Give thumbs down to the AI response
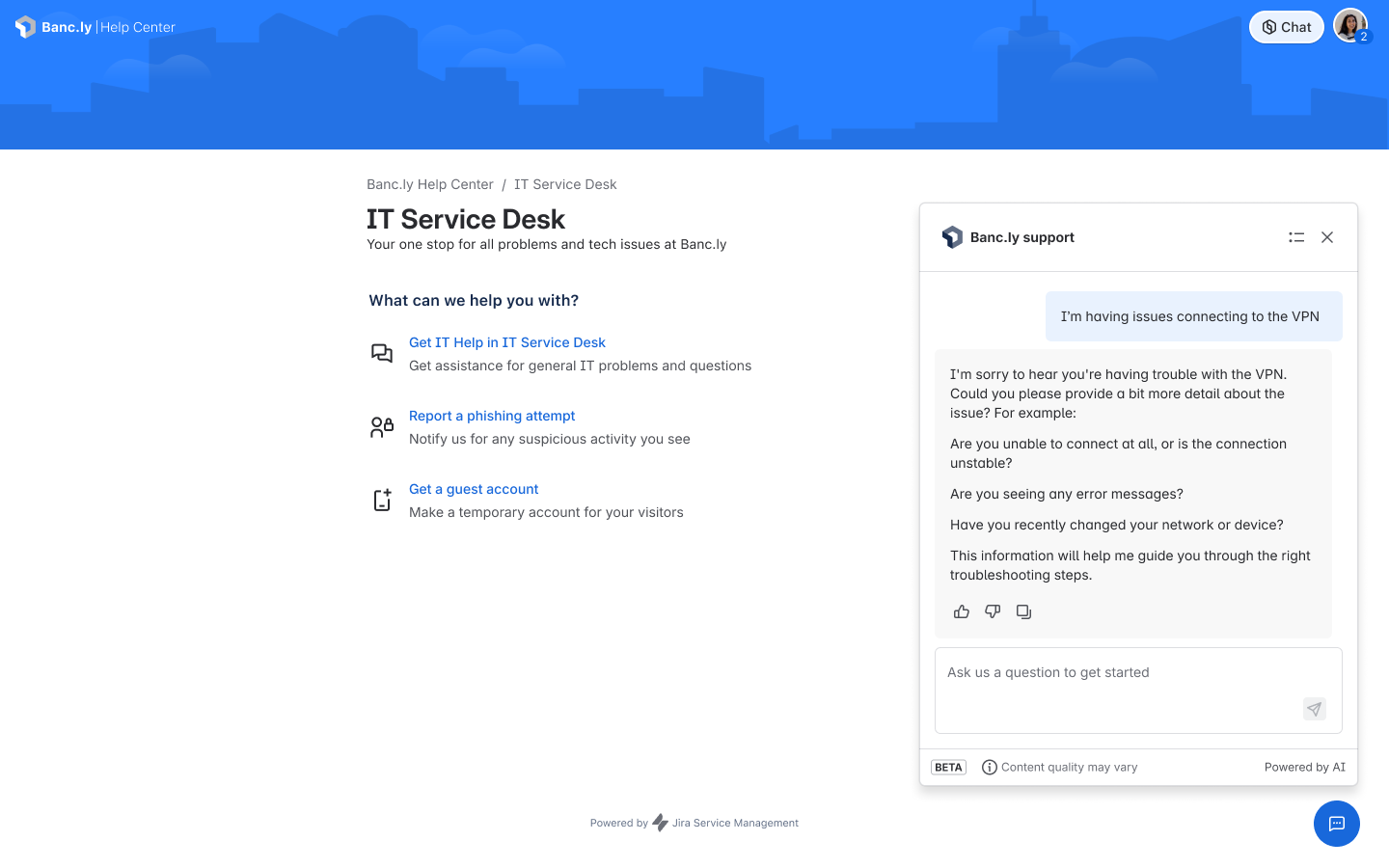The height and width of the screenshot is (868, 1389). tap(993, 611)
